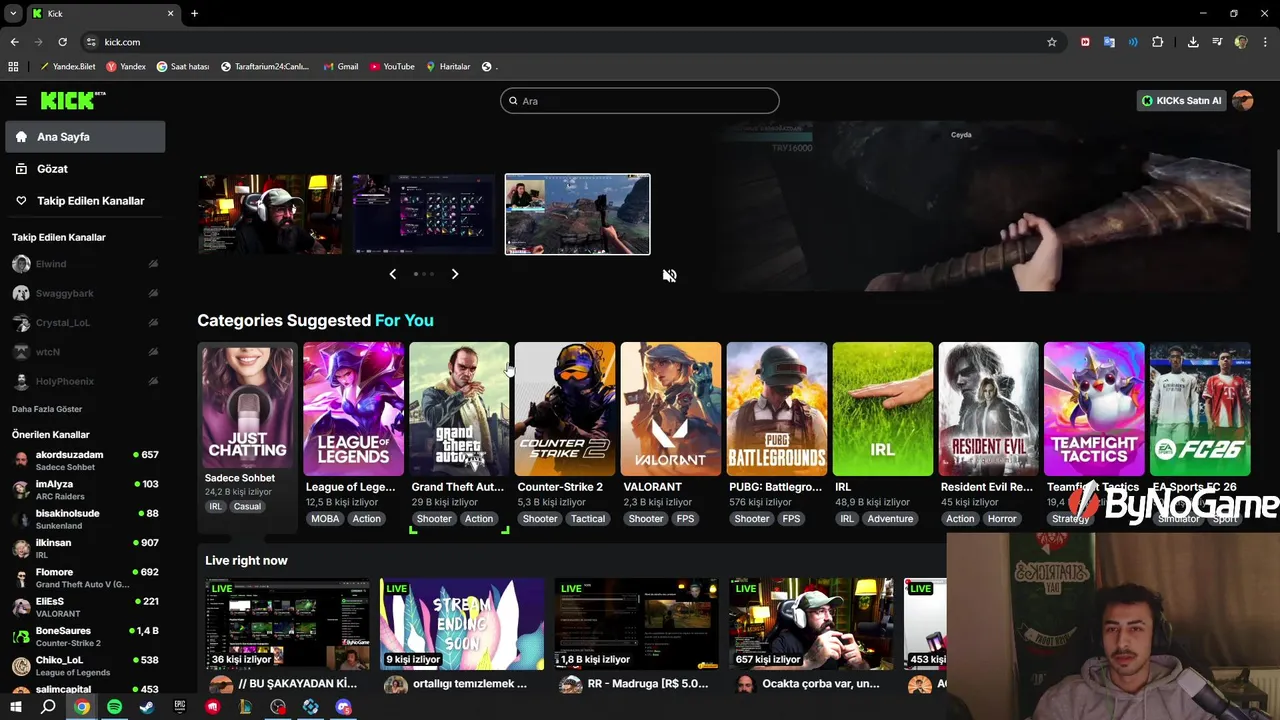Image resolution: width=1280 pixels, height=720 pixels.
Task: Open recommended channel BoneSaures
Action: [x=85, y=636]
